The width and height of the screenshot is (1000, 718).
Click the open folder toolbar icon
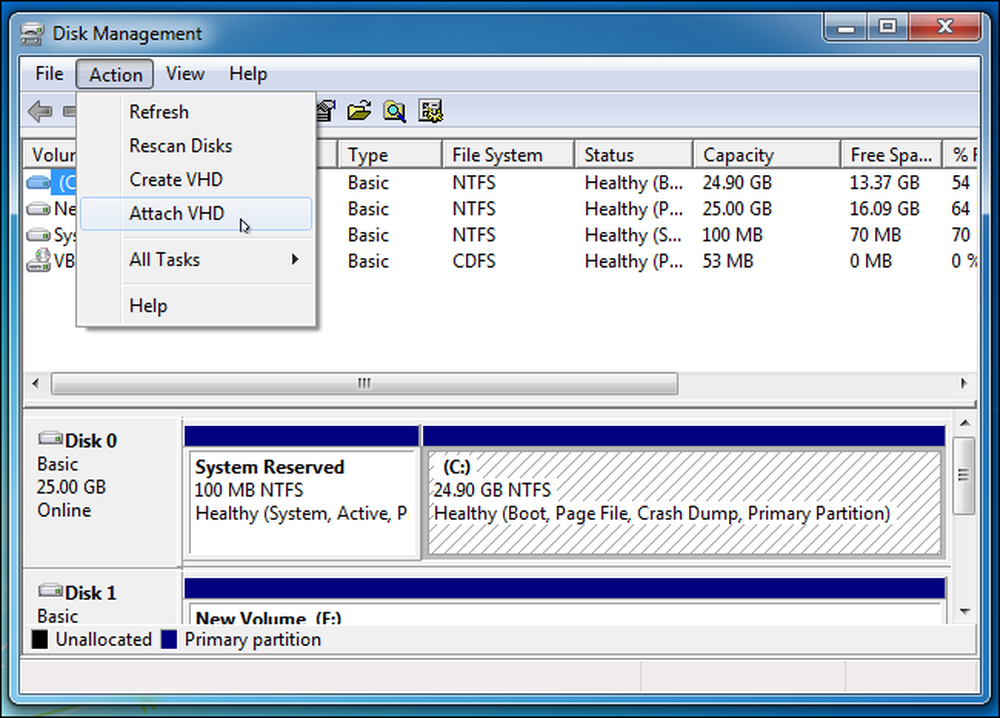coord(359,111)
